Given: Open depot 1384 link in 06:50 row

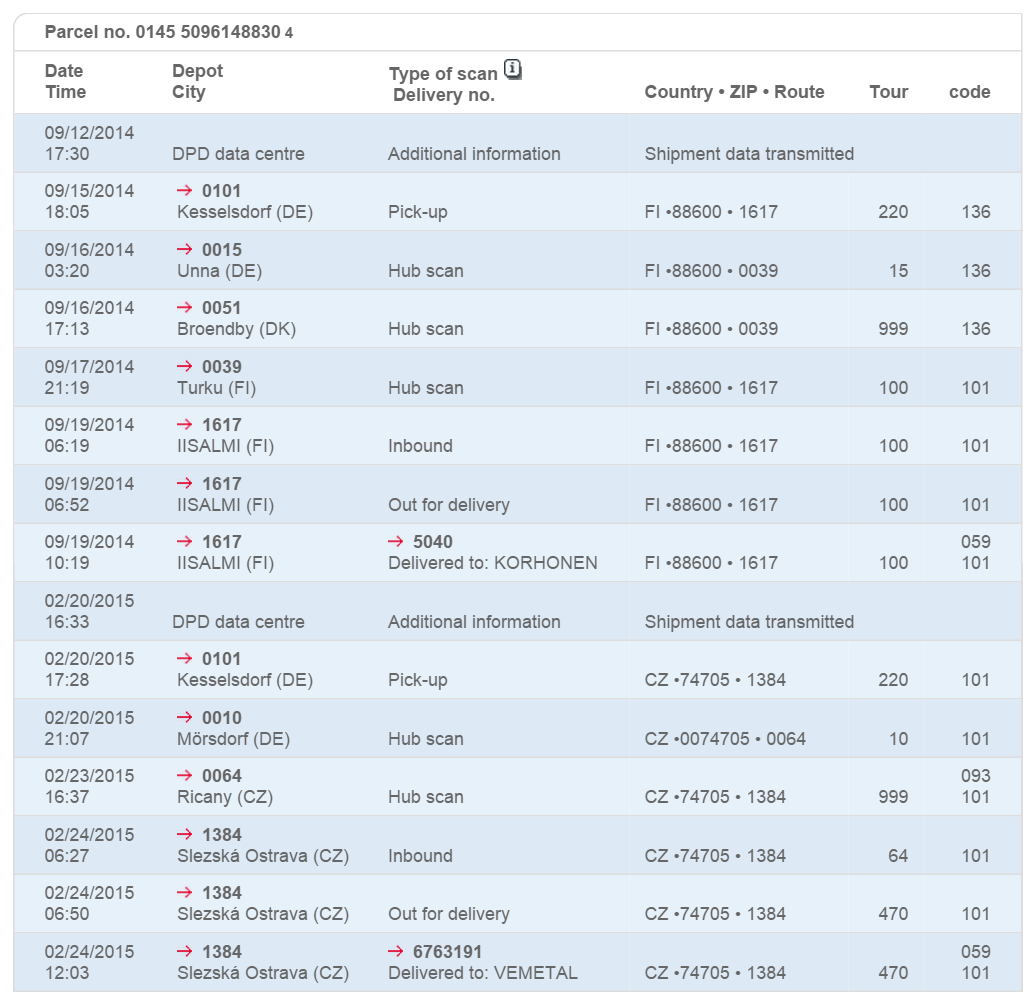Looking at the screenshot, I should [221, 893].
